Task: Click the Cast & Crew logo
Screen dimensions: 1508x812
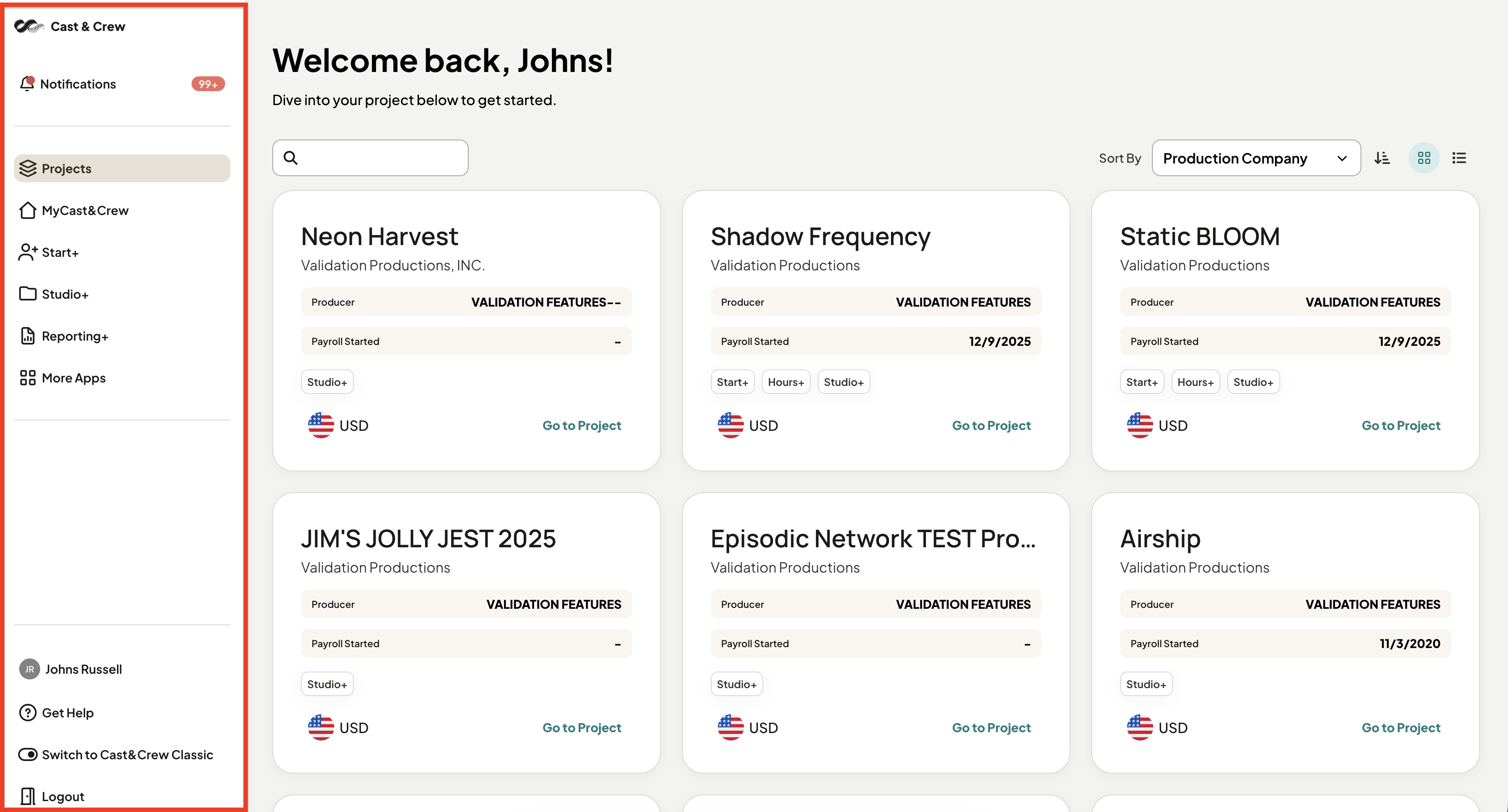Action: tap(29, 26)
